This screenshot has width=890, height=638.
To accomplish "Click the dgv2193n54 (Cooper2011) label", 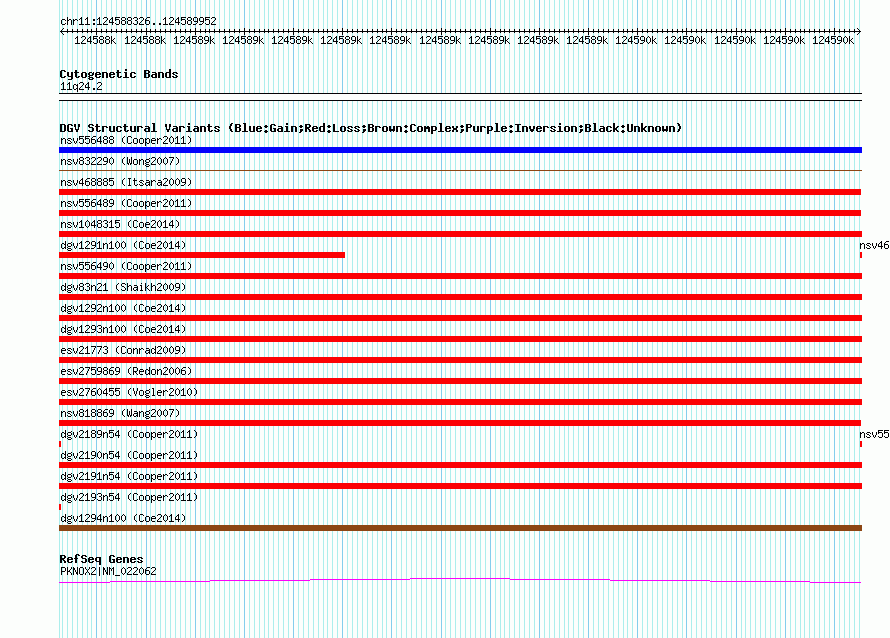I will (x=129, y=497).
